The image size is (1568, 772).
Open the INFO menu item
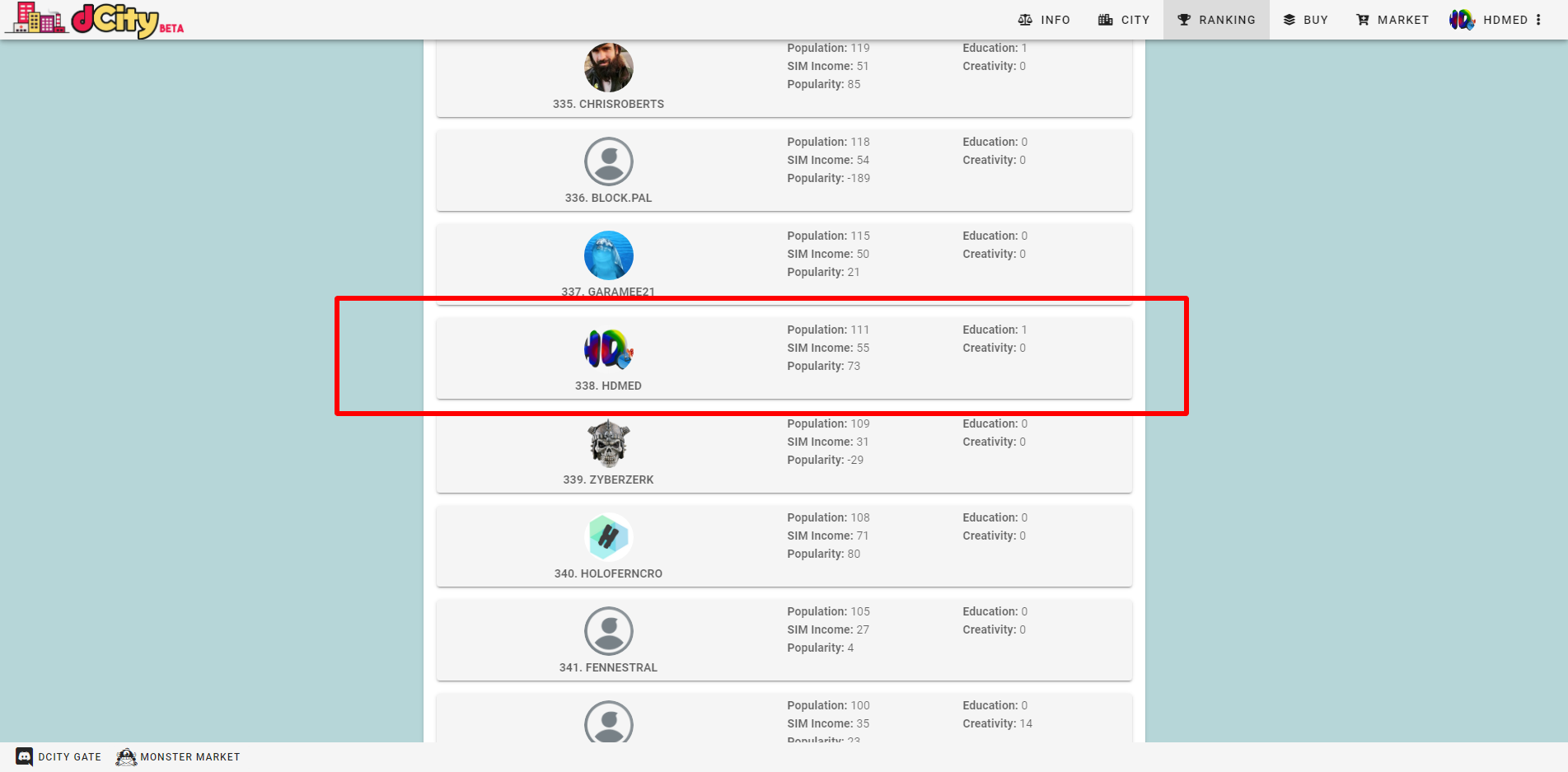[1044, 20]
